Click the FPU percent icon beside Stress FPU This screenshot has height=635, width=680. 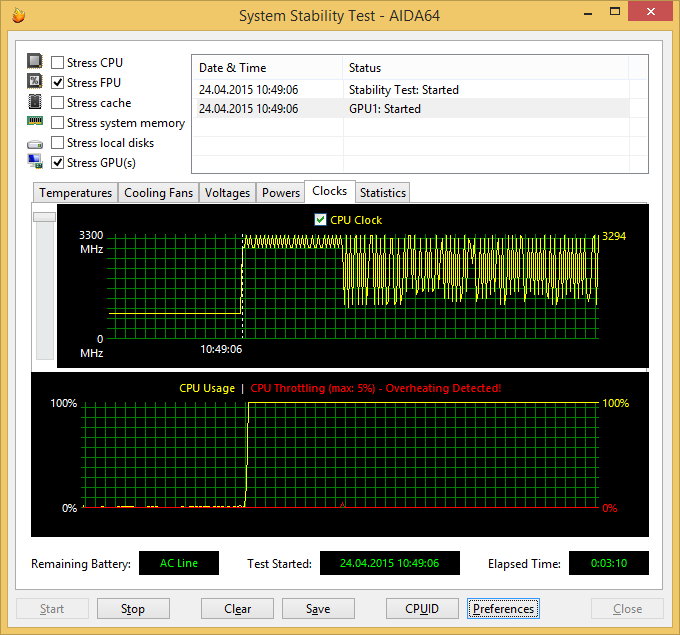35,81
